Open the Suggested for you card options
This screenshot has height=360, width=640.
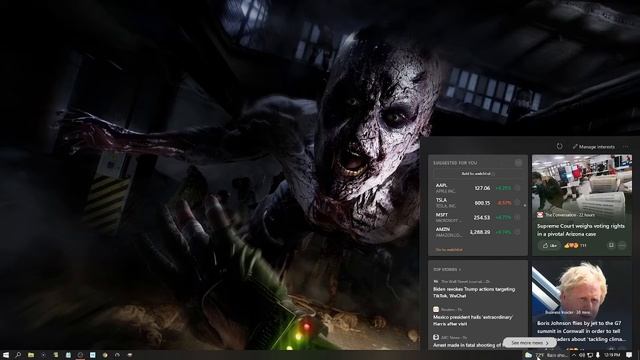(x=518, y=162)
